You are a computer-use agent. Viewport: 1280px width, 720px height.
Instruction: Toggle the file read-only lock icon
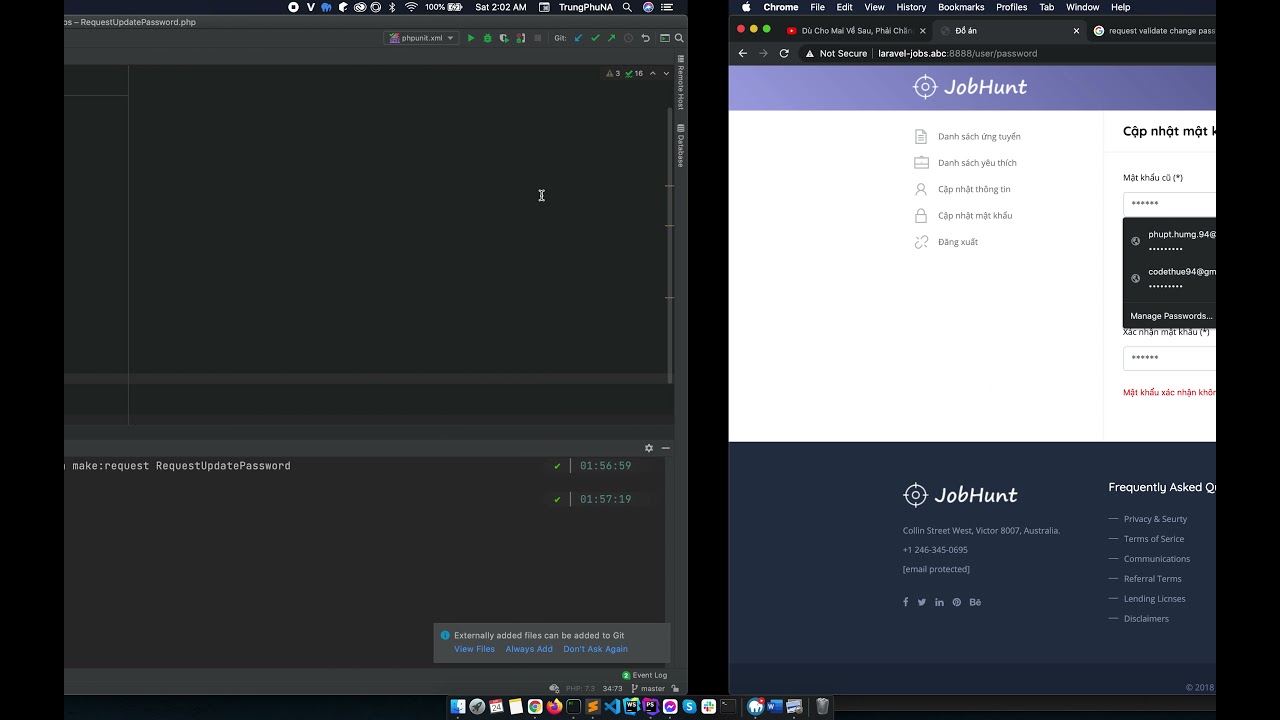(676, 688)
